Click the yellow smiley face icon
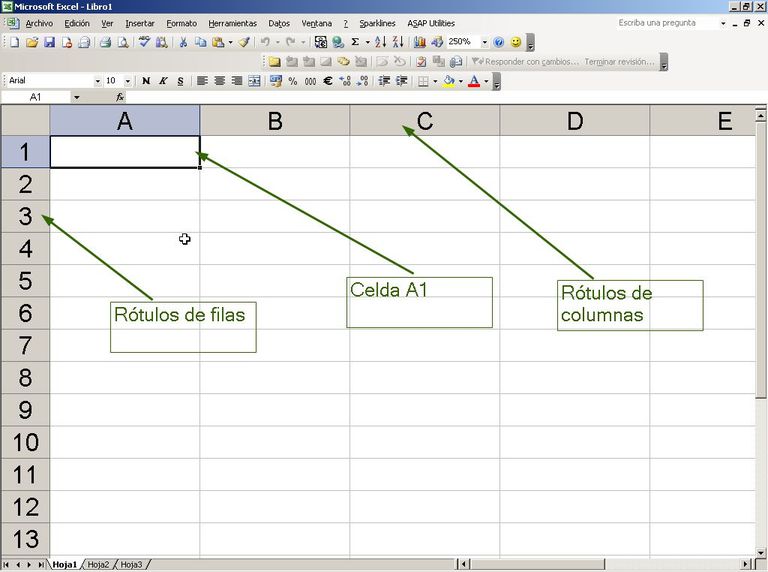The width and height of the screenshot is (768, 572). pos(516,42)
